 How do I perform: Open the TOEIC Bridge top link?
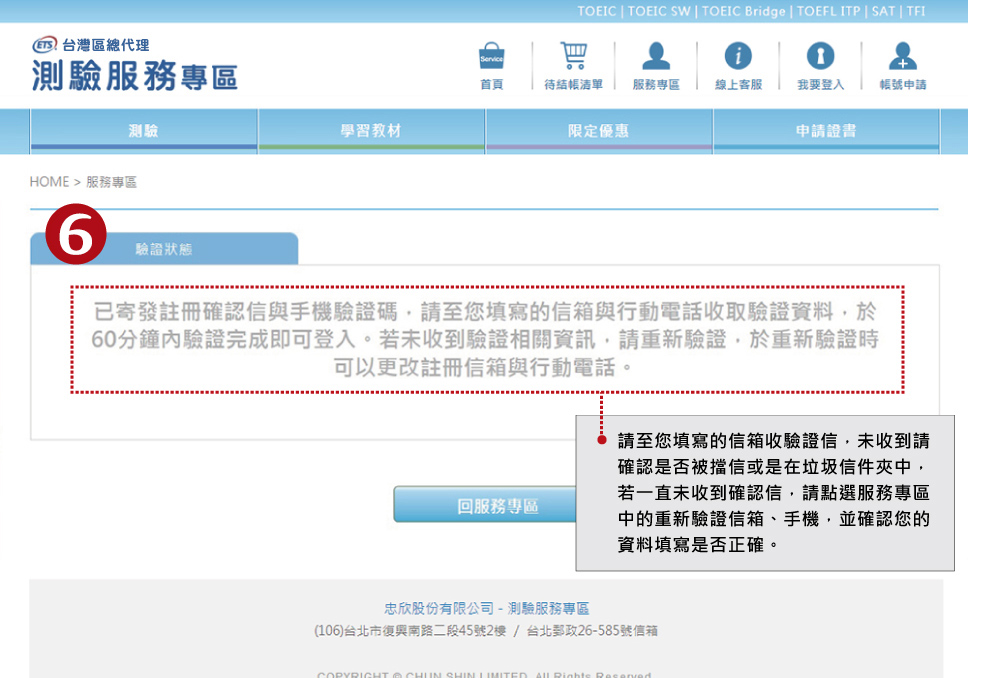745,11
